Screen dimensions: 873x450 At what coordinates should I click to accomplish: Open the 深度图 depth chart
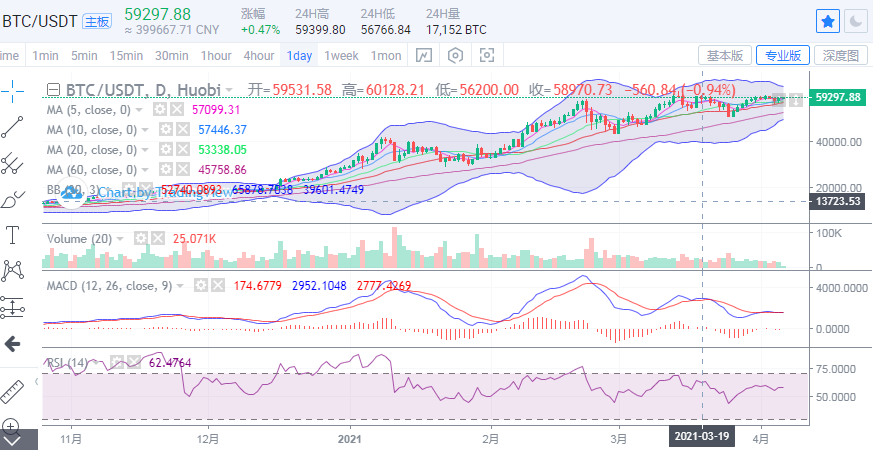pyautogui.click(x=840, y=55)
